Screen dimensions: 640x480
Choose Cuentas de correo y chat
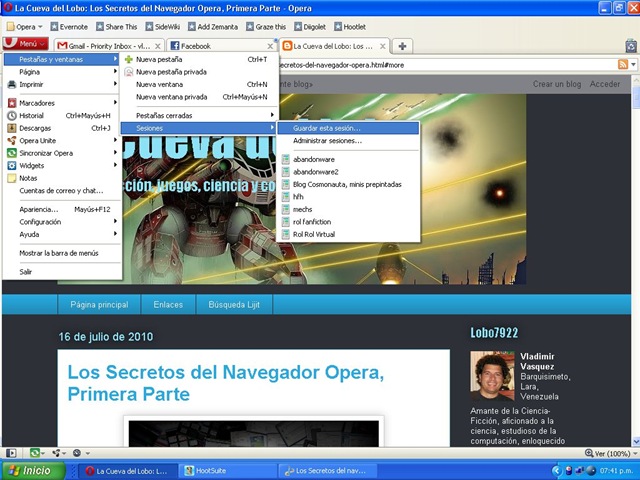[x=61, y=191]
